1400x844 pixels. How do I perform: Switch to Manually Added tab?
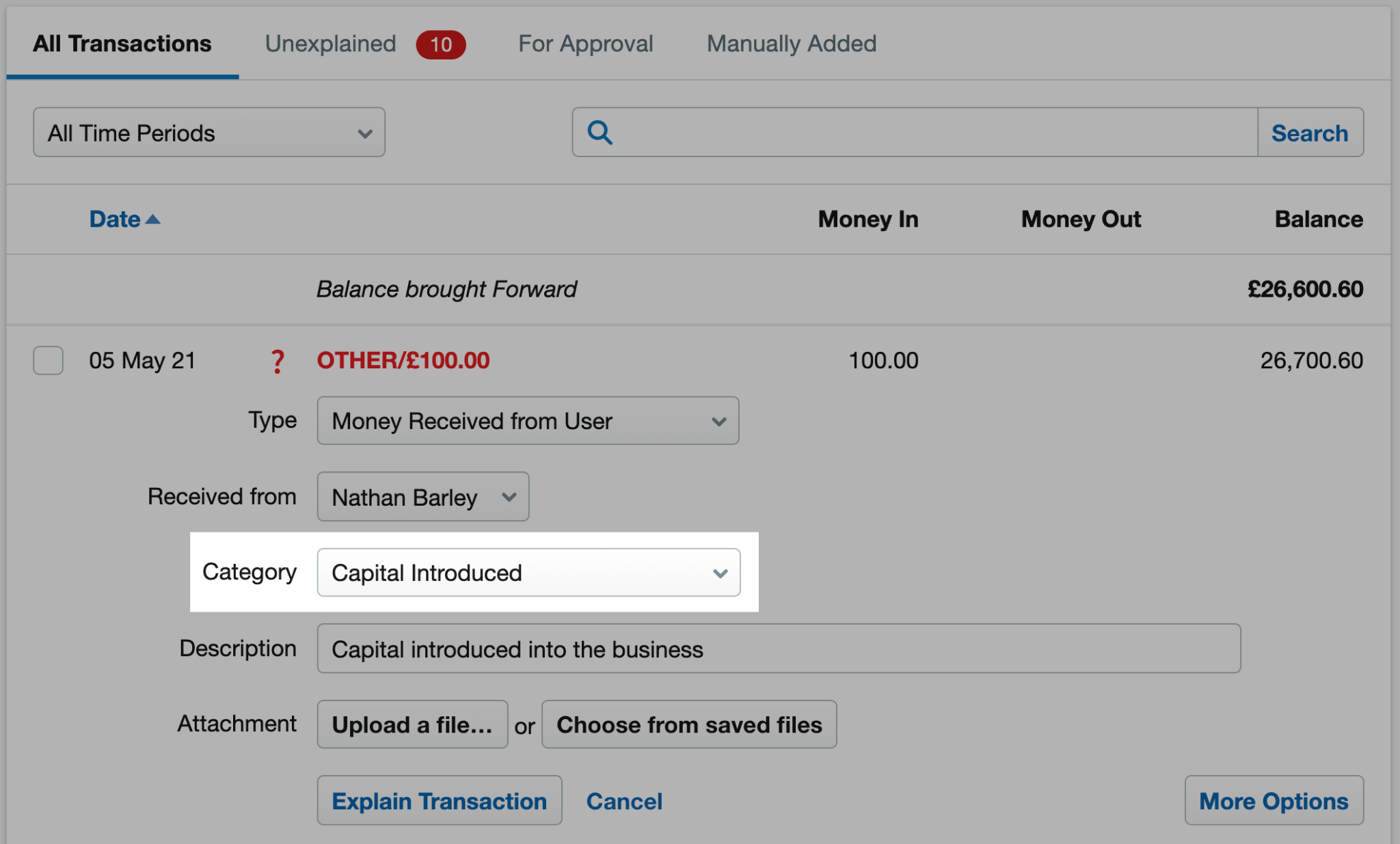[x=792, y=44]
